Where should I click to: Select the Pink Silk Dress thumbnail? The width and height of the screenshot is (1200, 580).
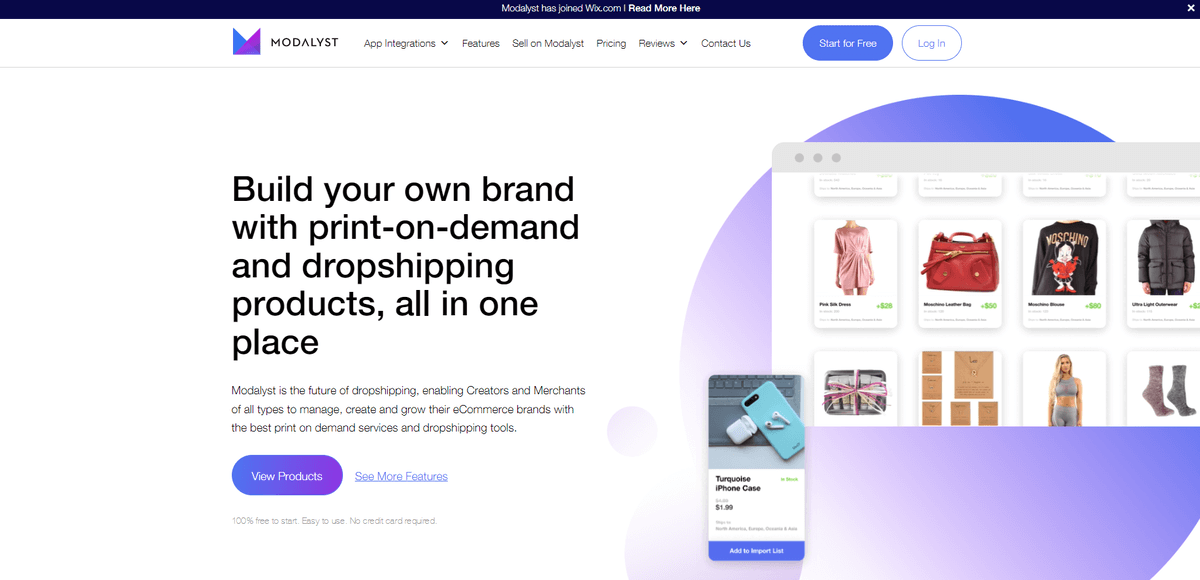[x=856, y=258]
